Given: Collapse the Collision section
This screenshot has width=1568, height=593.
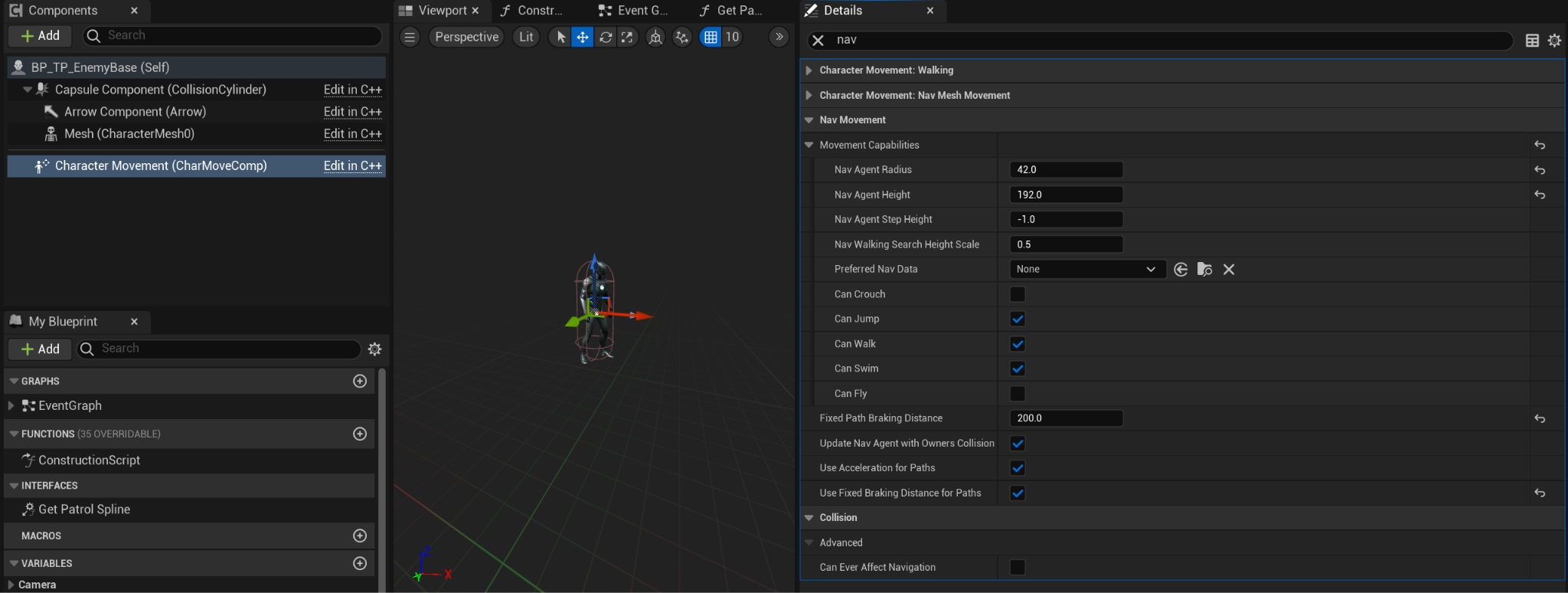Looking at the screenshot, I should (x=808, y=518).
